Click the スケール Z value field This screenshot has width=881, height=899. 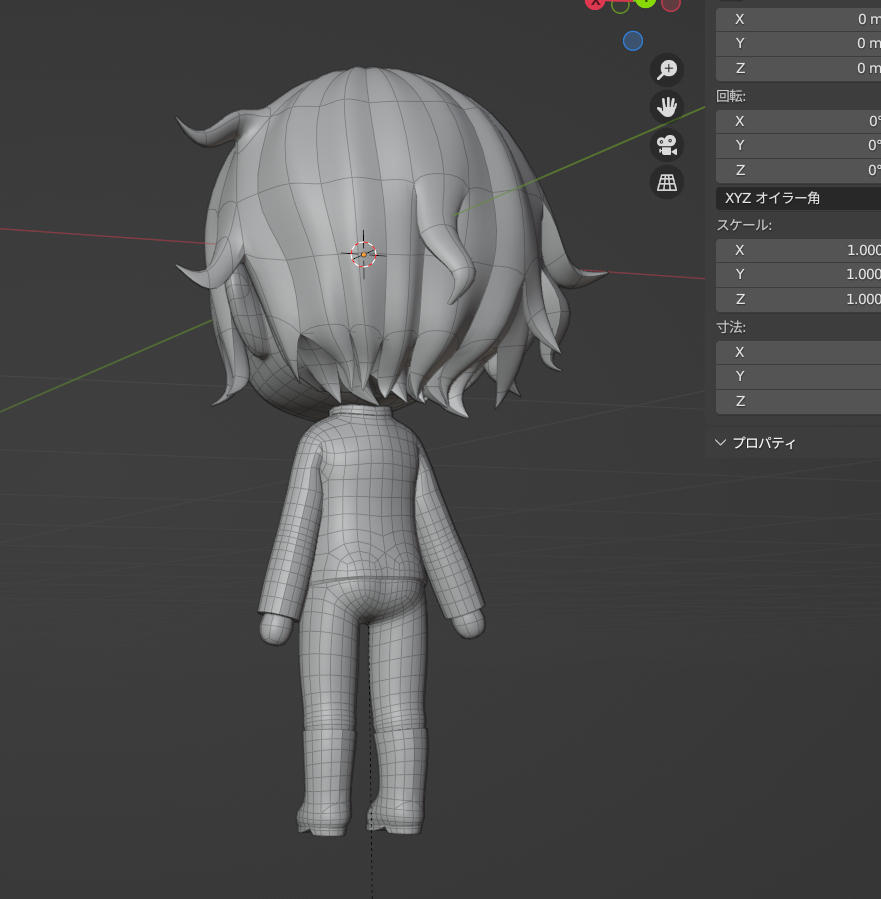(798, 299)
